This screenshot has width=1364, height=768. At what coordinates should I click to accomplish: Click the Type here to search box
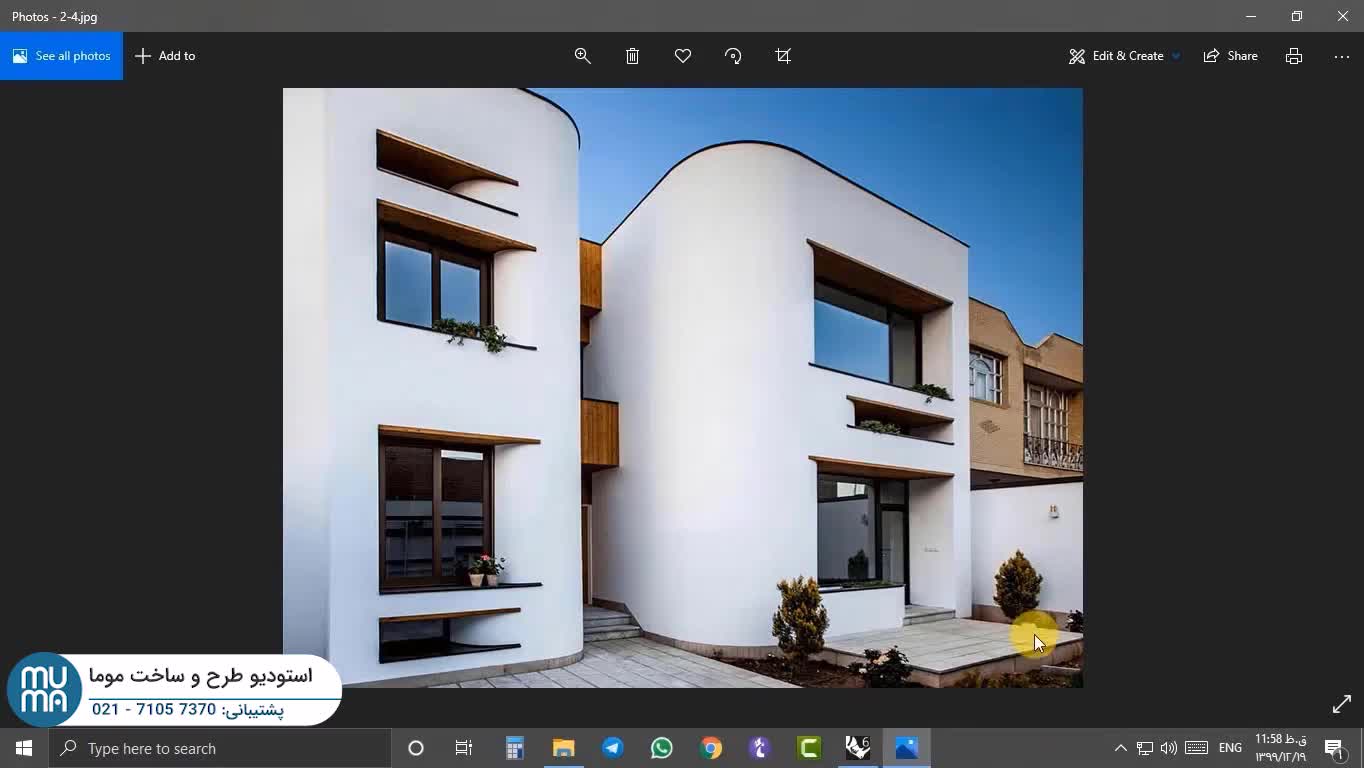pos(220,748)
